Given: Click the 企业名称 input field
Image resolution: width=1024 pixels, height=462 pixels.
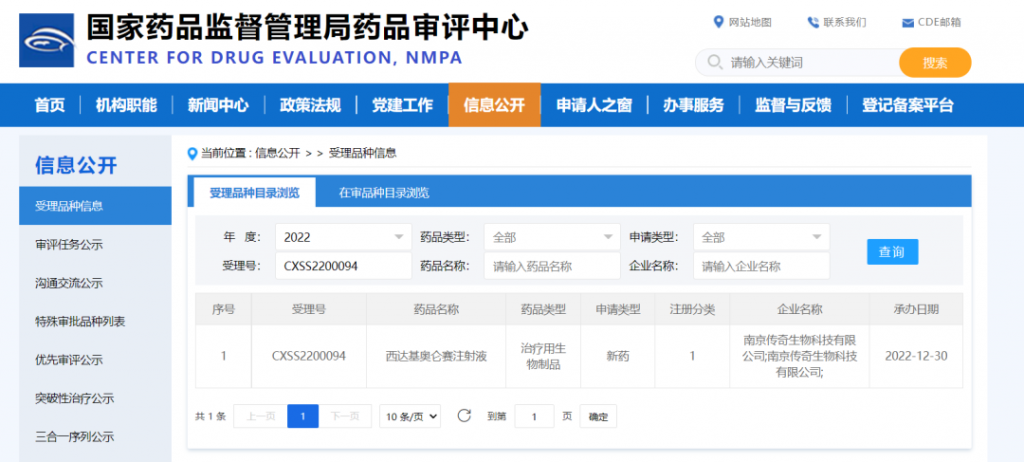Looking at the screenshot, I should click(x=761, y=266).
